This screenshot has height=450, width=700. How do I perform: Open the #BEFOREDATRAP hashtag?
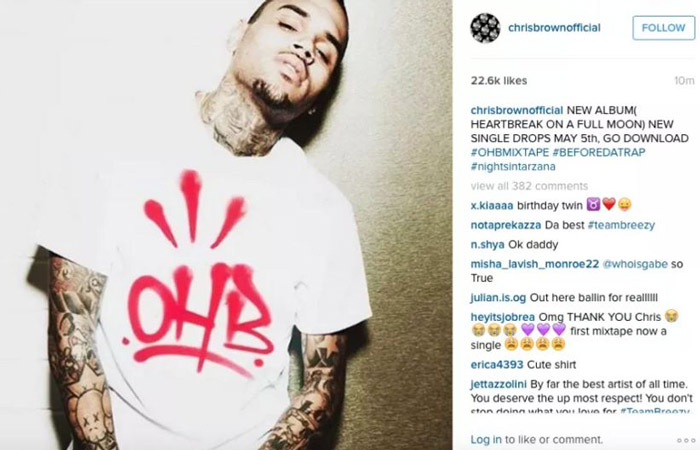(599, 152)
